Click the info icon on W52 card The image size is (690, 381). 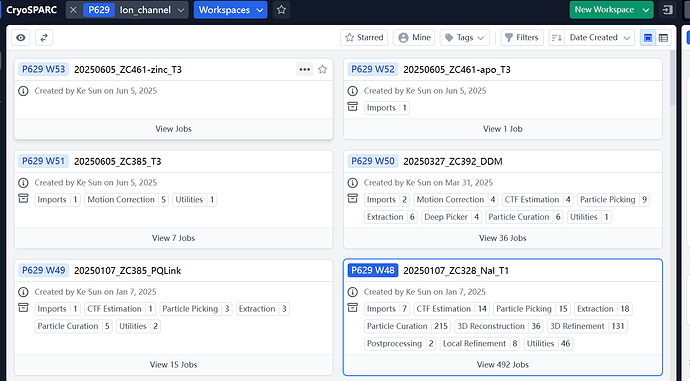[352, 91]
